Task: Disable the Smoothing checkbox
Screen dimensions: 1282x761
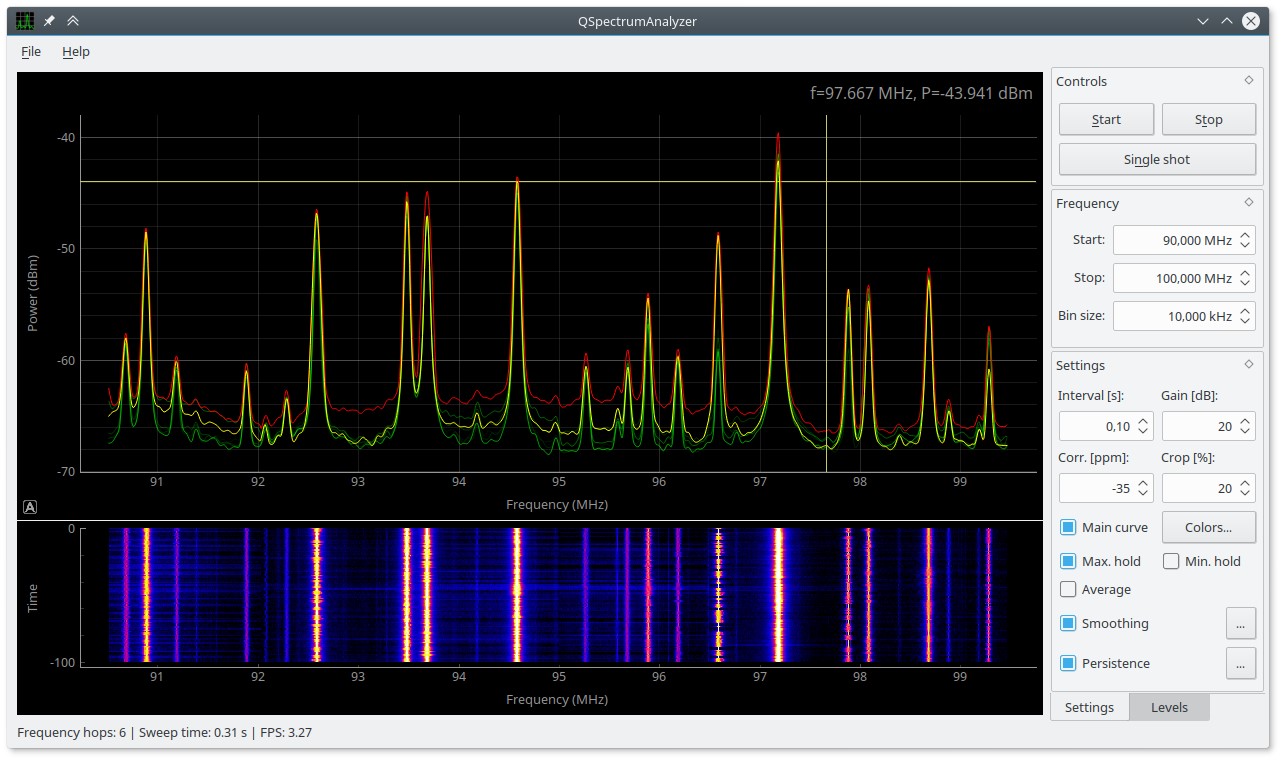Action: [x=1068, y=623]
